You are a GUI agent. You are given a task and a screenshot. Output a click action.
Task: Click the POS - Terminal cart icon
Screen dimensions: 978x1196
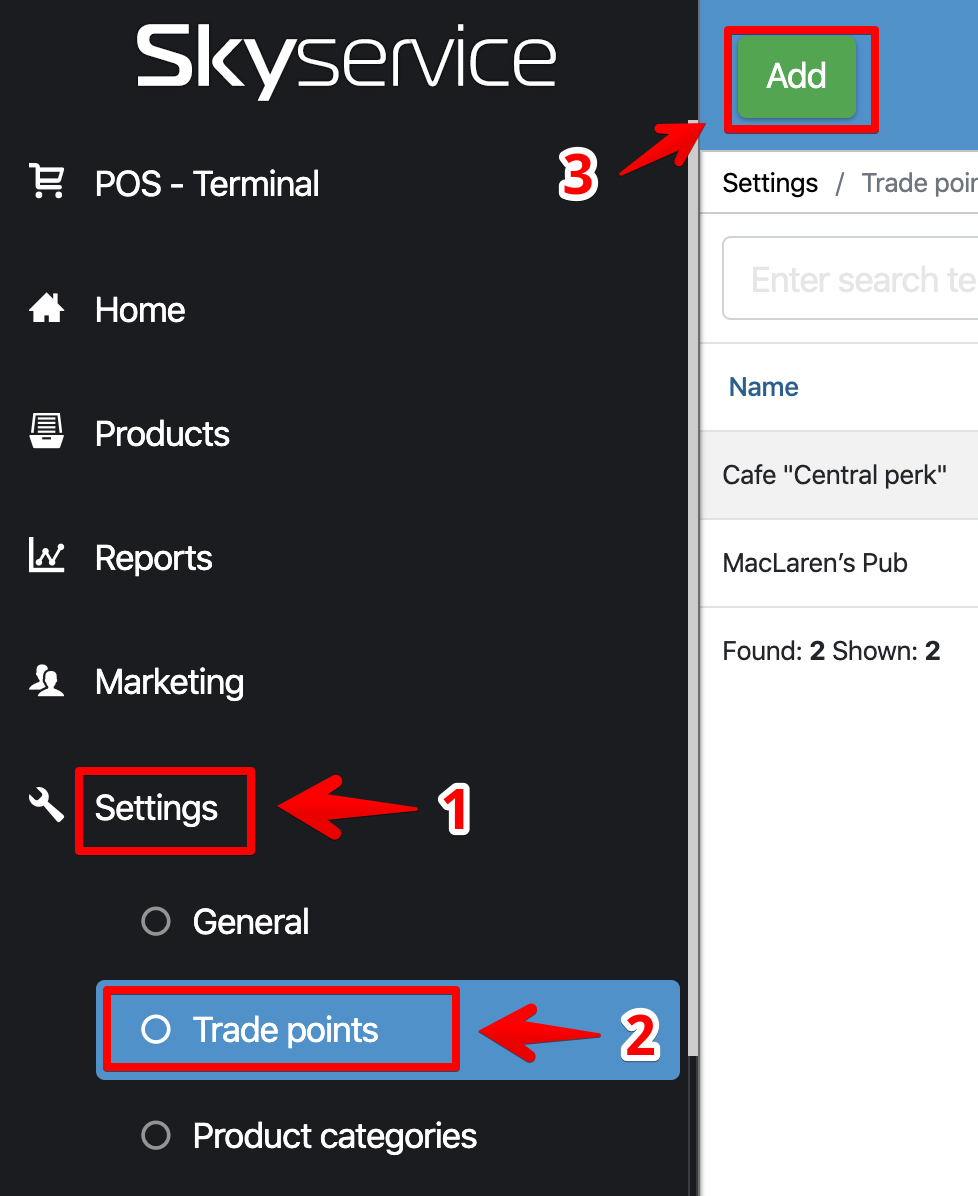[47, 183]
